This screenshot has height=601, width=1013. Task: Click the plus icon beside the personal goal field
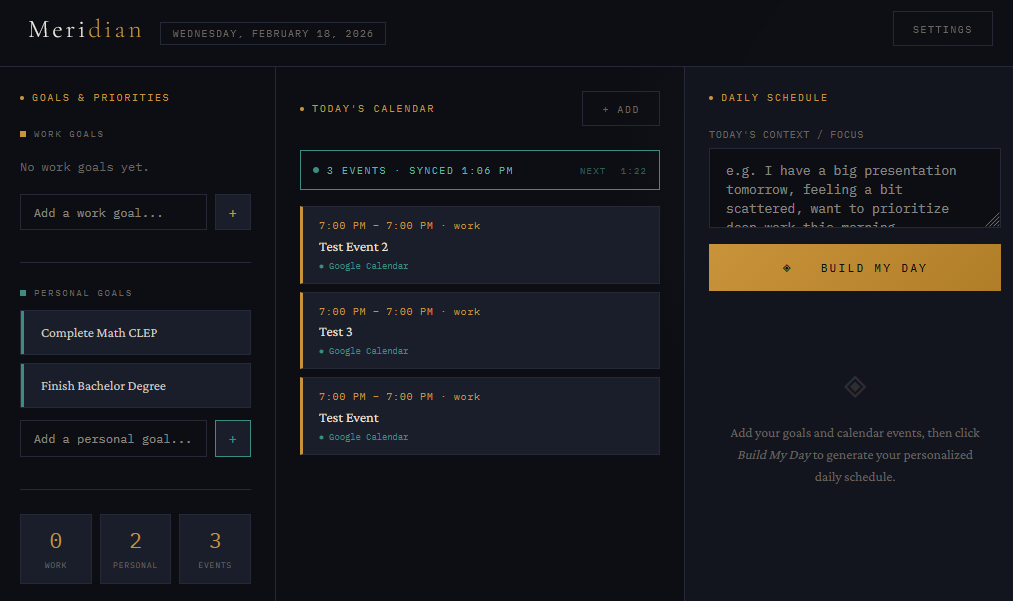[x=232, y=438]
